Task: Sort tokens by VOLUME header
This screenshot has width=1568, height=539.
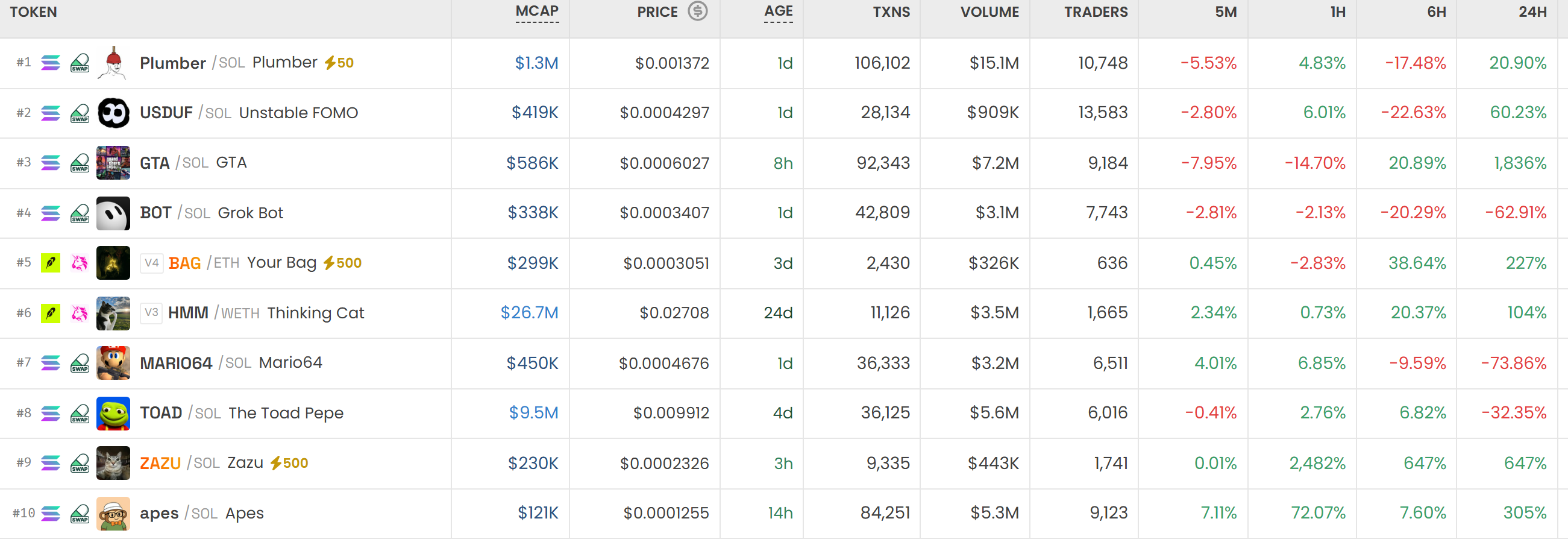Action: point(989,11)
